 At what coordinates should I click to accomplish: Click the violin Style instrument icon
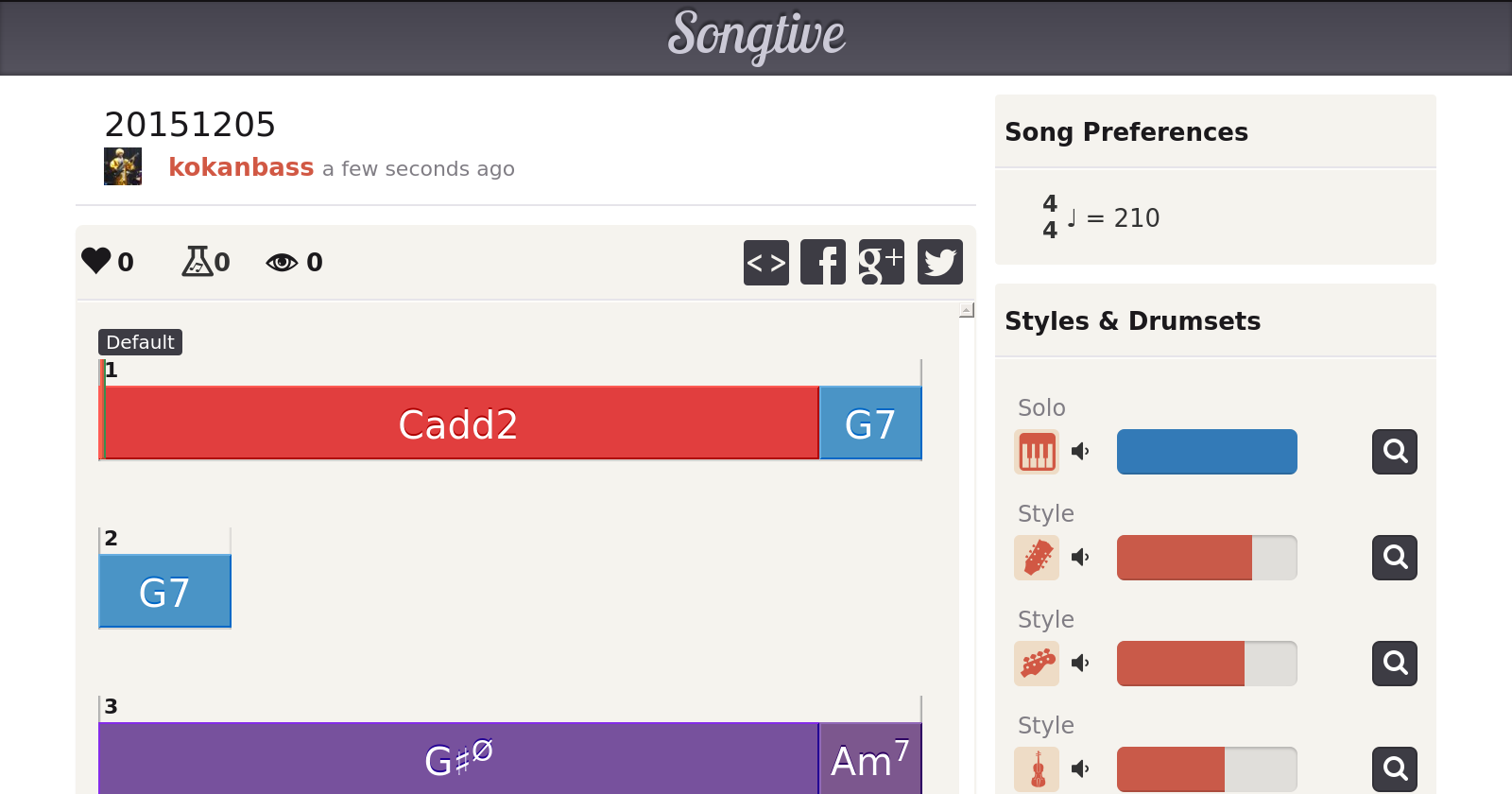[x=1037, y=769]
